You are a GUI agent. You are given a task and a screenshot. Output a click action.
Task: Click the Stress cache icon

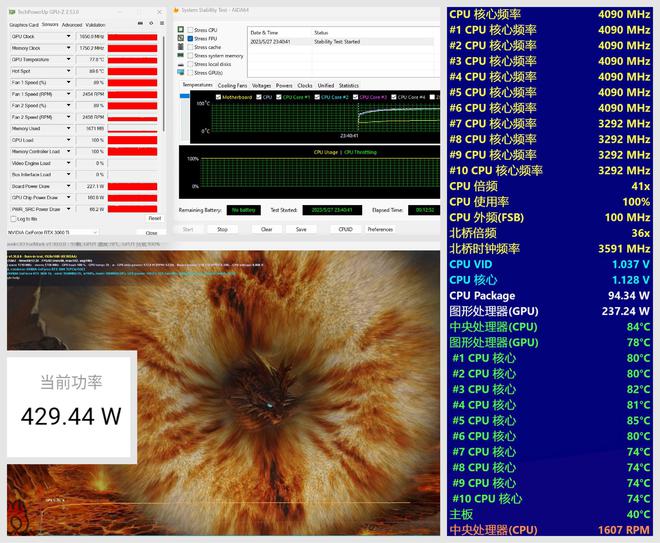pyautogui.click(x=181, y=46)
